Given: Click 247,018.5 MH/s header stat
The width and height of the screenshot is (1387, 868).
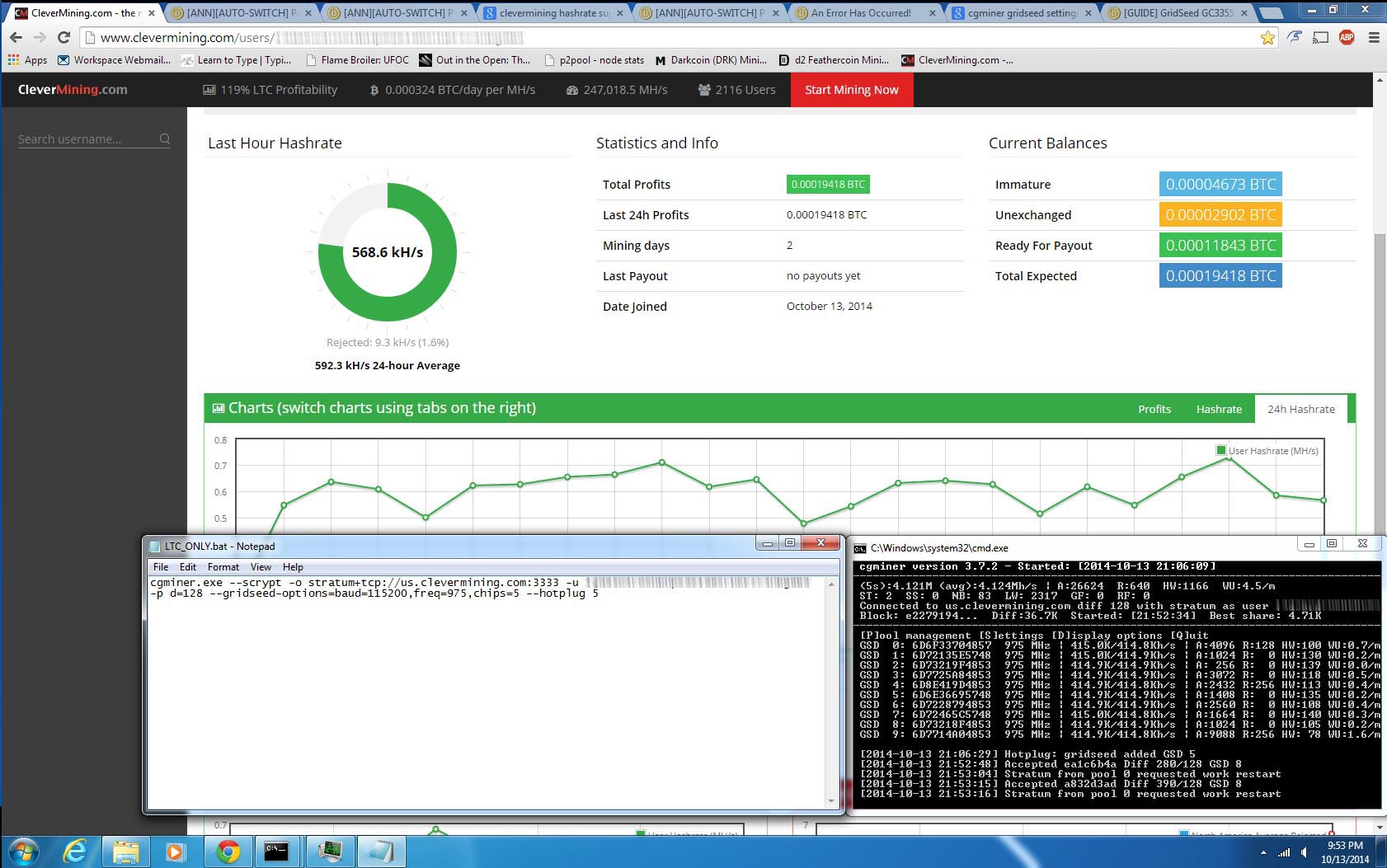Looking at the screenshot, I should pyautogui.click(x=617, y=90).
